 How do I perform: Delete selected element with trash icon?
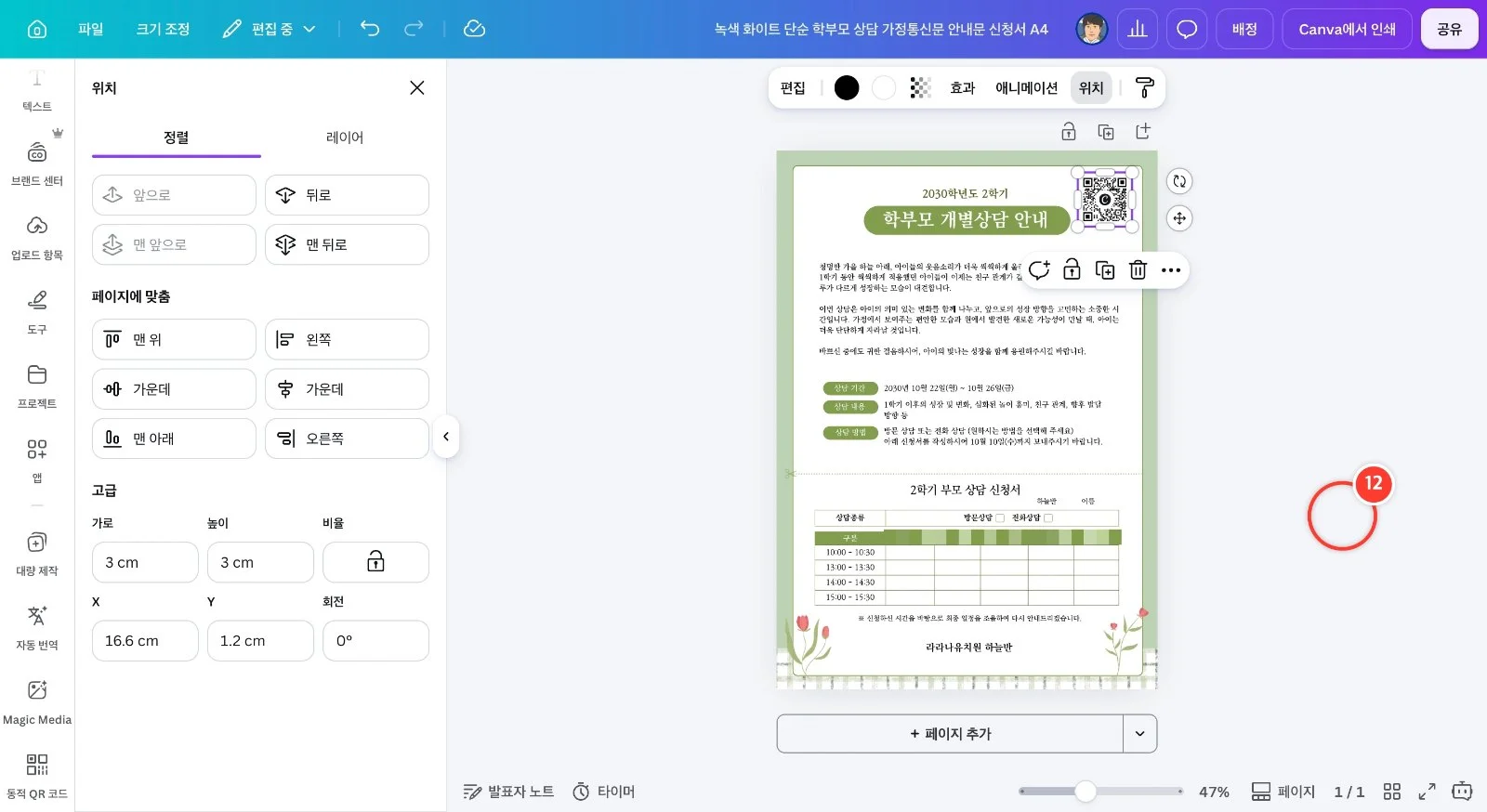pyautogui.click(x=1138, y=270)
